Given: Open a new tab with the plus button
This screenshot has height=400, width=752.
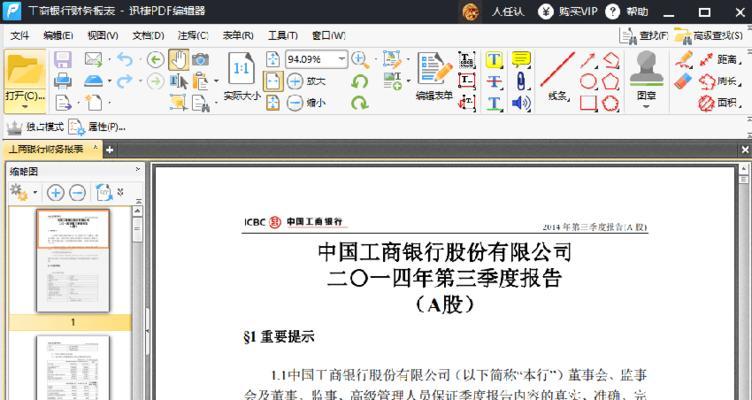Looking at the screenshot, I should [109, 150].
